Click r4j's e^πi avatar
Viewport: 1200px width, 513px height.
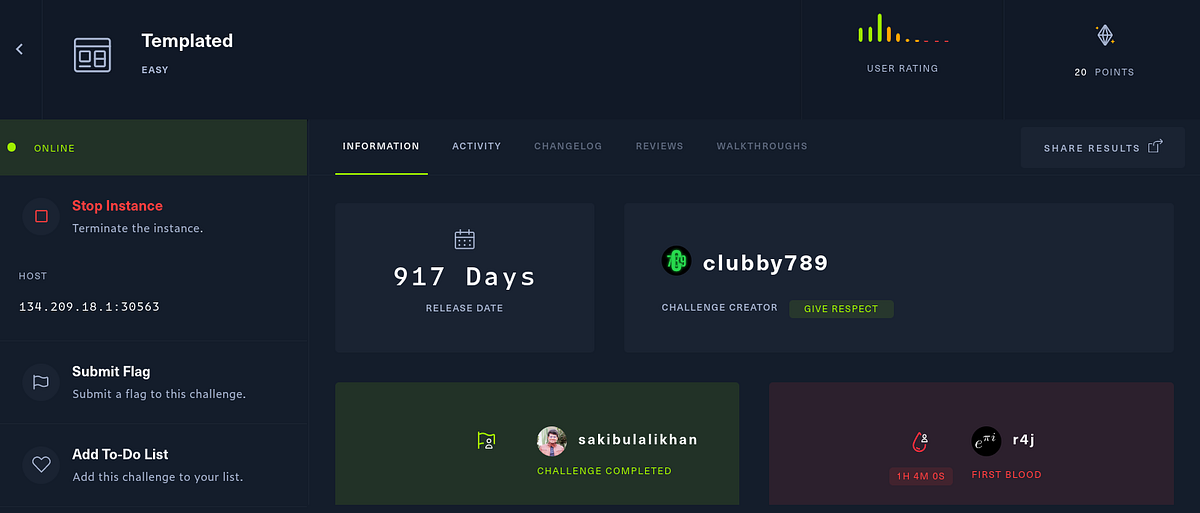pyautogui.click(x=986, y=441)
